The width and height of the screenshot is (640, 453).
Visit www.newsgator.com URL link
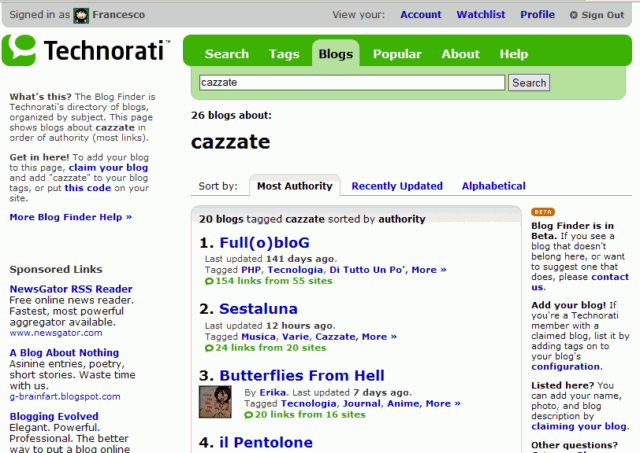pos(56,333)
